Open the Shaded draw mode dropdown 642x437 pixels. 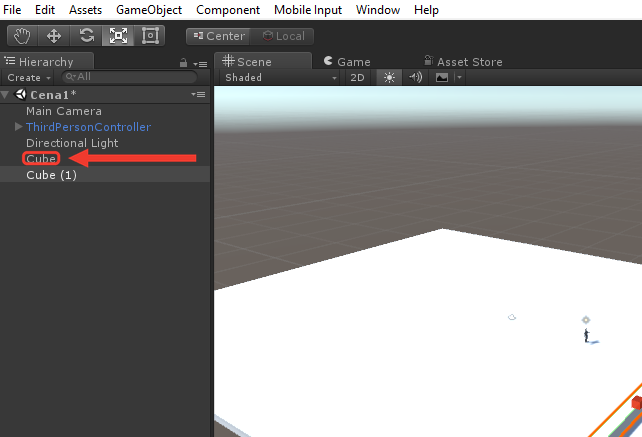click(280, 77)
